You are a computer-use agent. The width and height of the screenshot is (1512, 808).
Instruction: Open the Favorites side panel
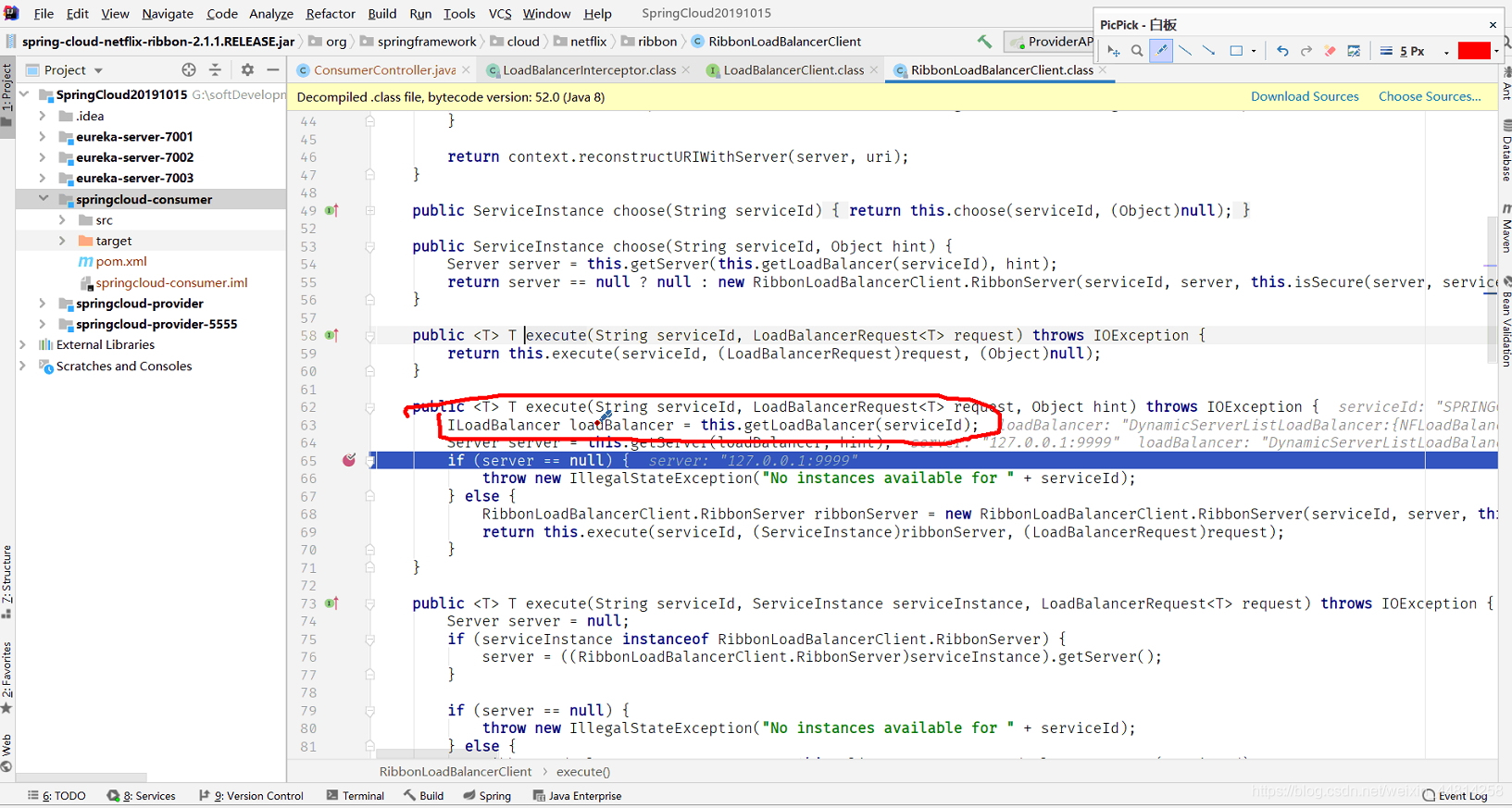[x=7, y=677]
